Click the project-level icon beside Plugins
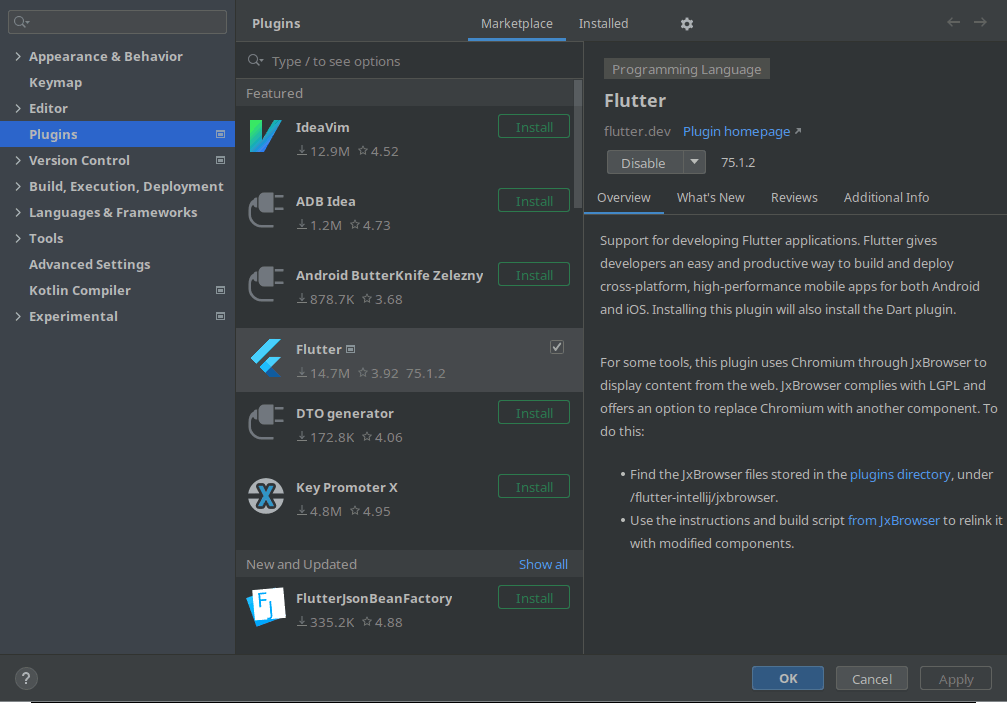This screenshot has height=703, width=1007. (x=220, y=134)
